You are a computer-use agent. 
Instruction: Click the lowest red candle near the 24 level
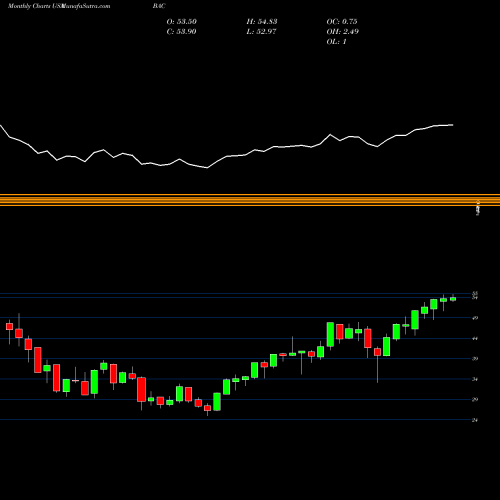click(207, 408)
